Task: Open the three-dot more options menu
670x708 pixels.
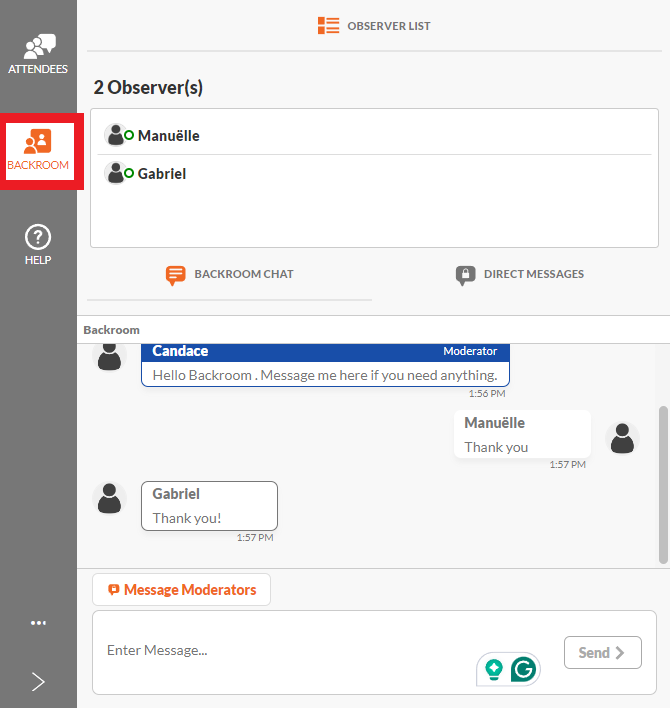Action: (38, 623)
